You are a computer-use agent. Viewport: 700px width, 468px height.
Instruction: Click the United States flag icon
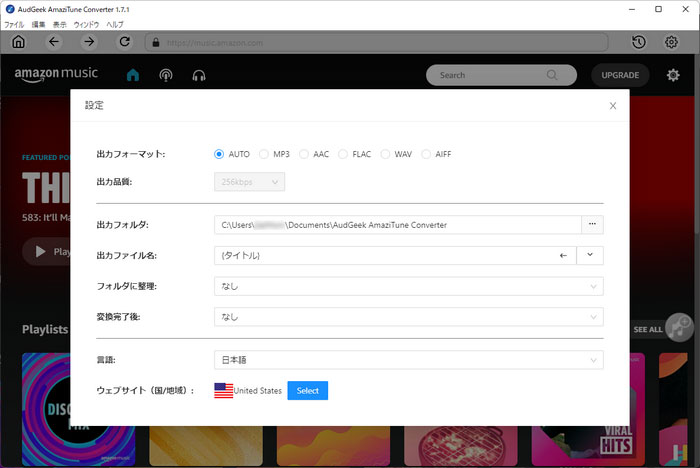(223, 390)
